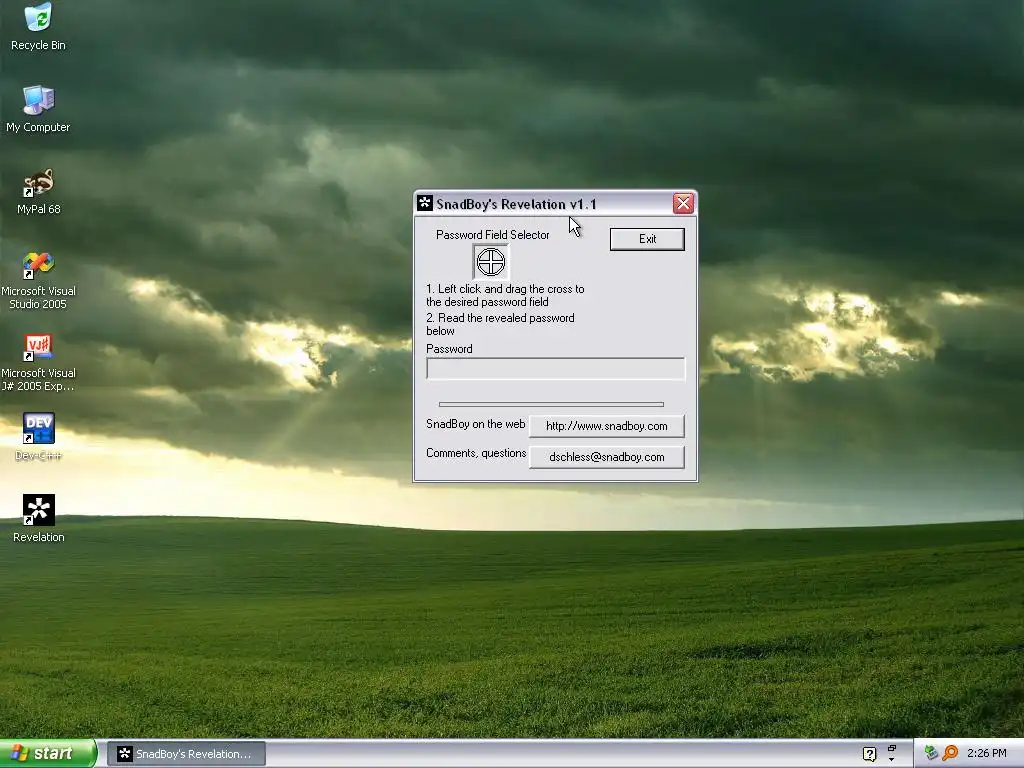Select the Recycle Bin desktop icon
This screenshot has width=1024, height=768.
pos(39,27)
